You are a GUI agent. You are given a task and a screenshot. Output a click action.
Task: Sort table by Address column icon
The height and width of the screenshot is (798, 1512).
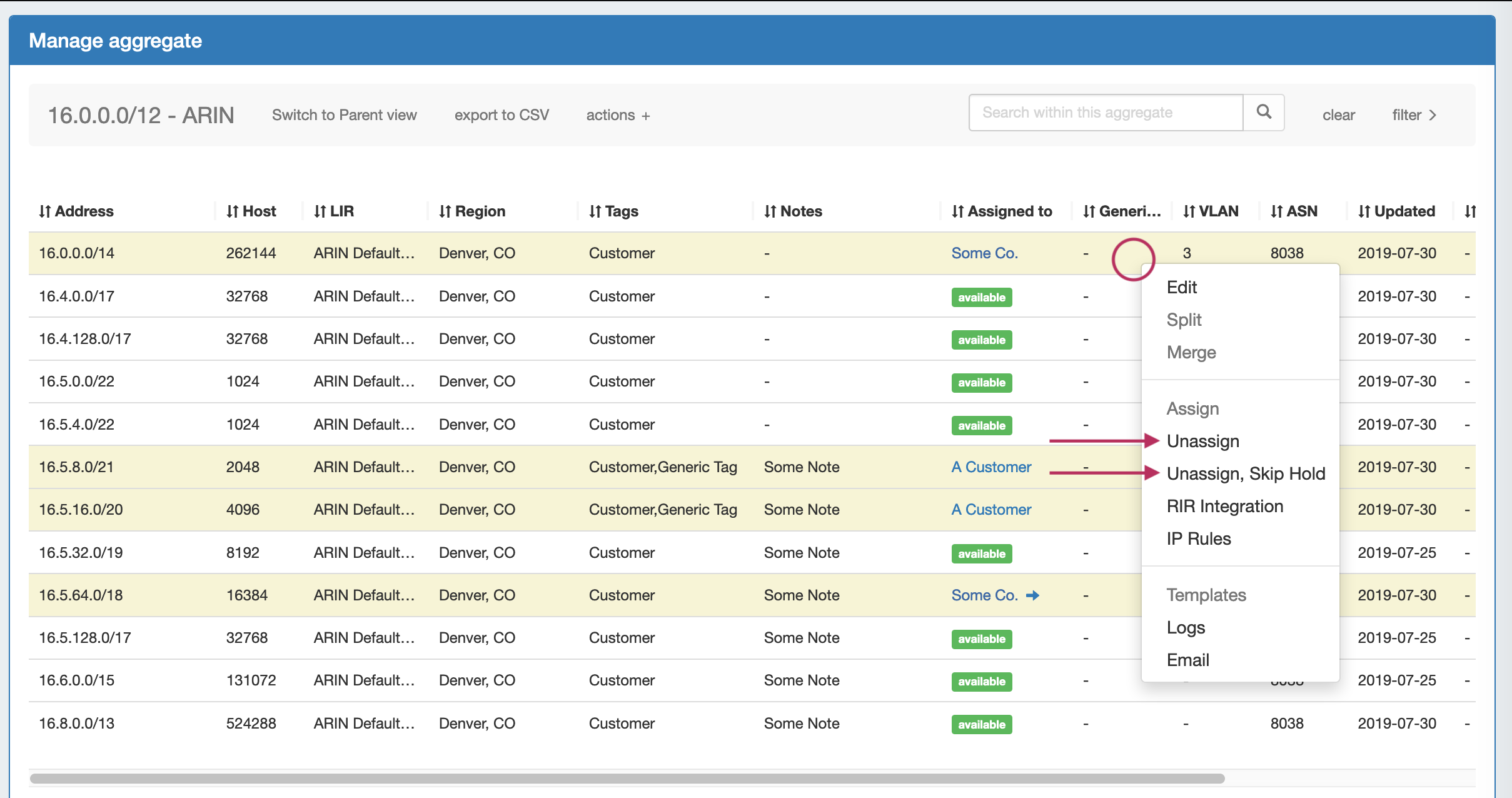click(x=44, y=211)
